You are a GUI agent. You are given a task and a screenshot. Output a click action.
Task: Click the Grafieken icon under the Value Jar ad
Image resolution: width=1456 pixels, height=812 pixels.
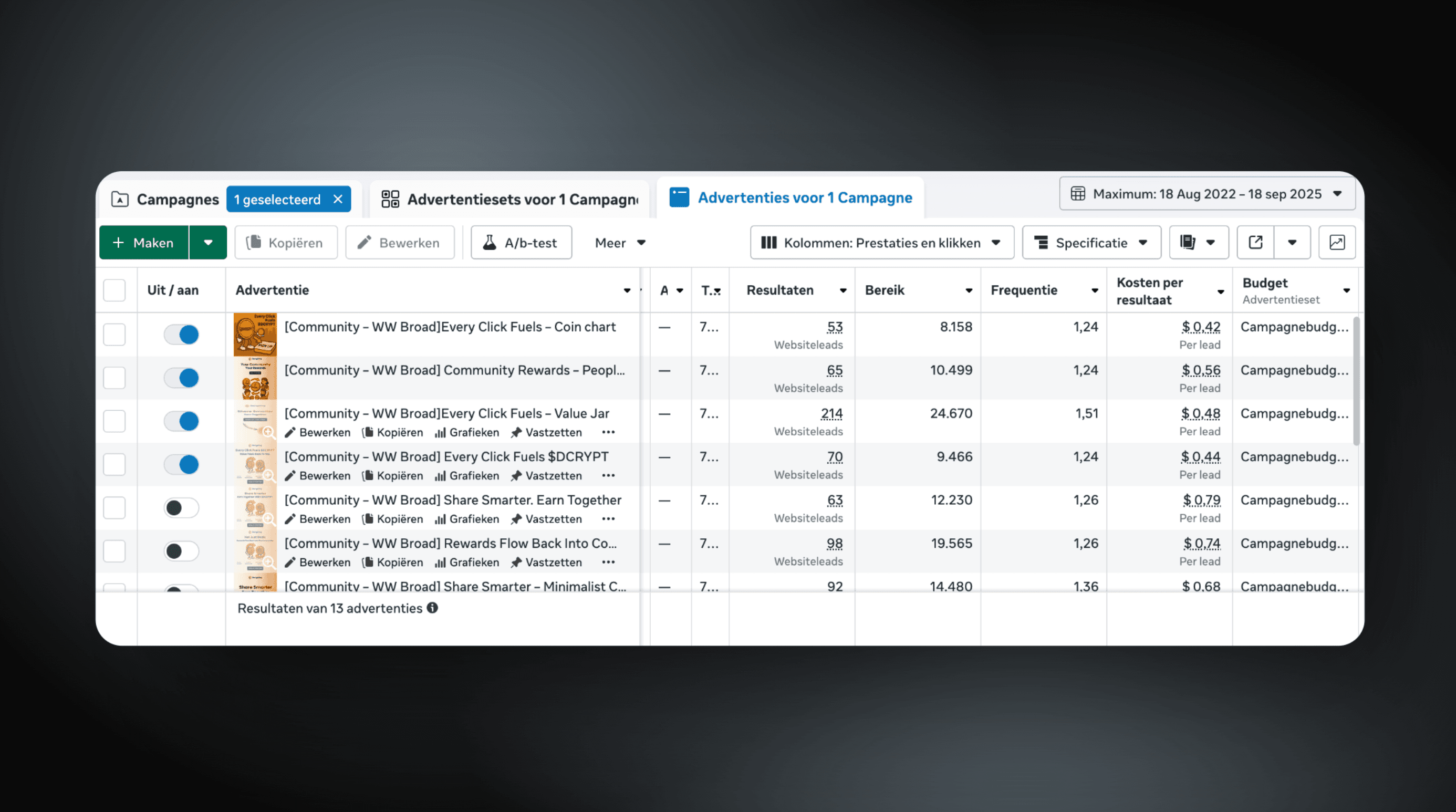pos(440,432)
